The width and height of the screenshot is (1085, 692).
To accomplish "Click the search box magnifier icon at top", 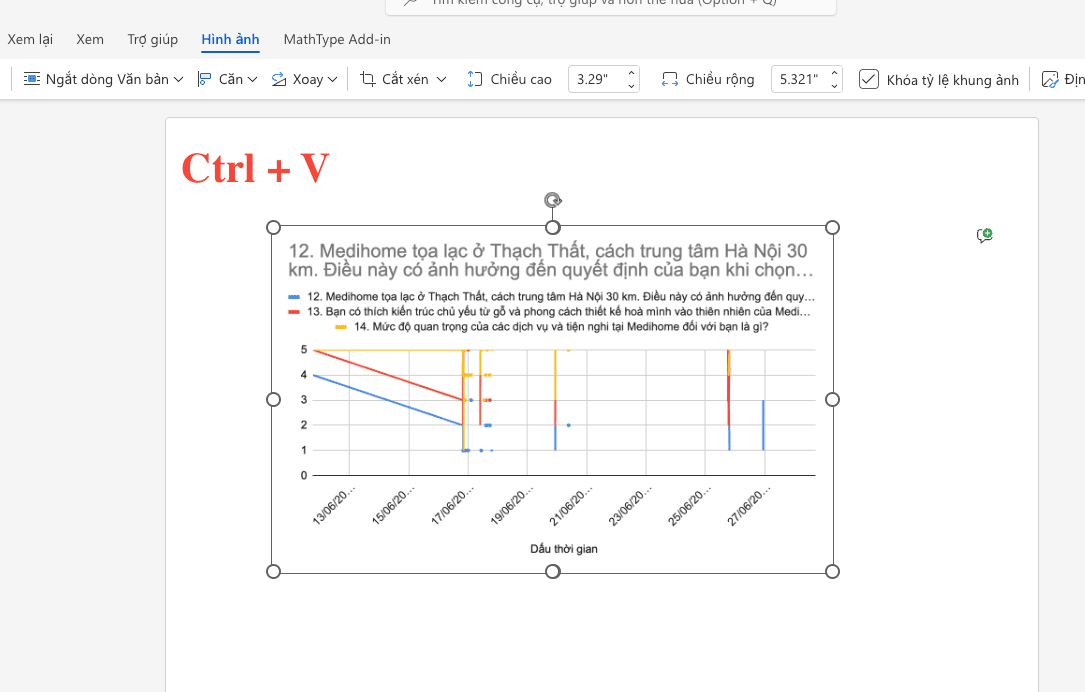I will (x=411, y=3).
